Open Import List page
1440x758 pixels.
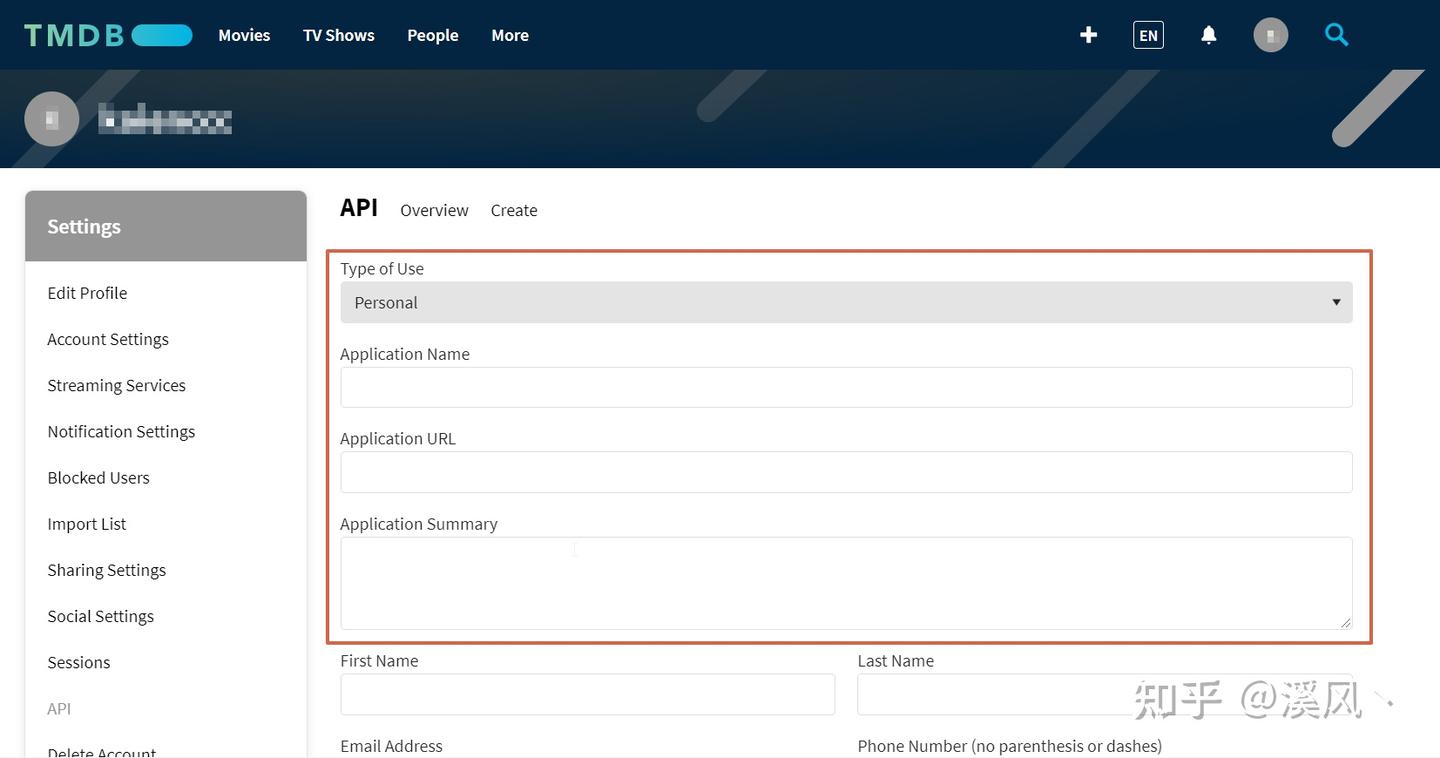(87, 523)
